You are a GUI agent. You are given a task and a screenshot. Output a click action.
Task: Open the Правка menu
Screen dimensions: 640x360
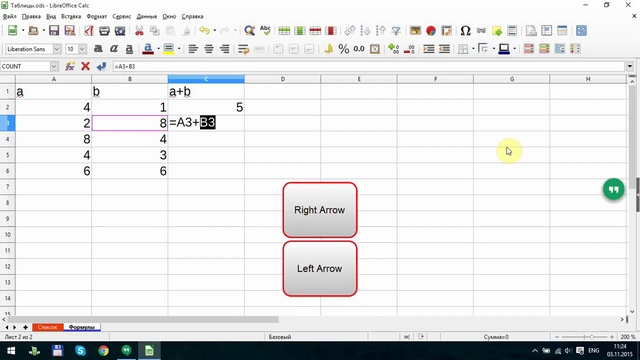31,16
